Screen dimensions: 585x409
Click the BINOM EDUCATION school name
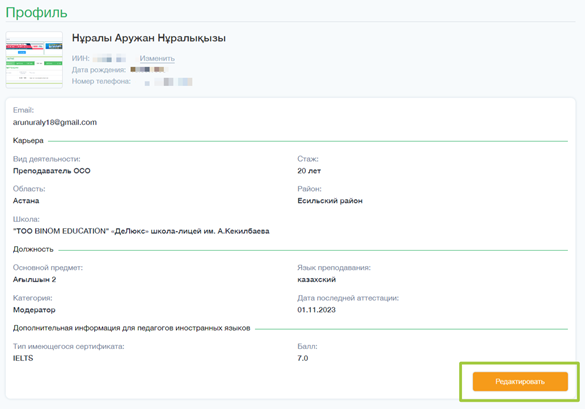point(141,231)
